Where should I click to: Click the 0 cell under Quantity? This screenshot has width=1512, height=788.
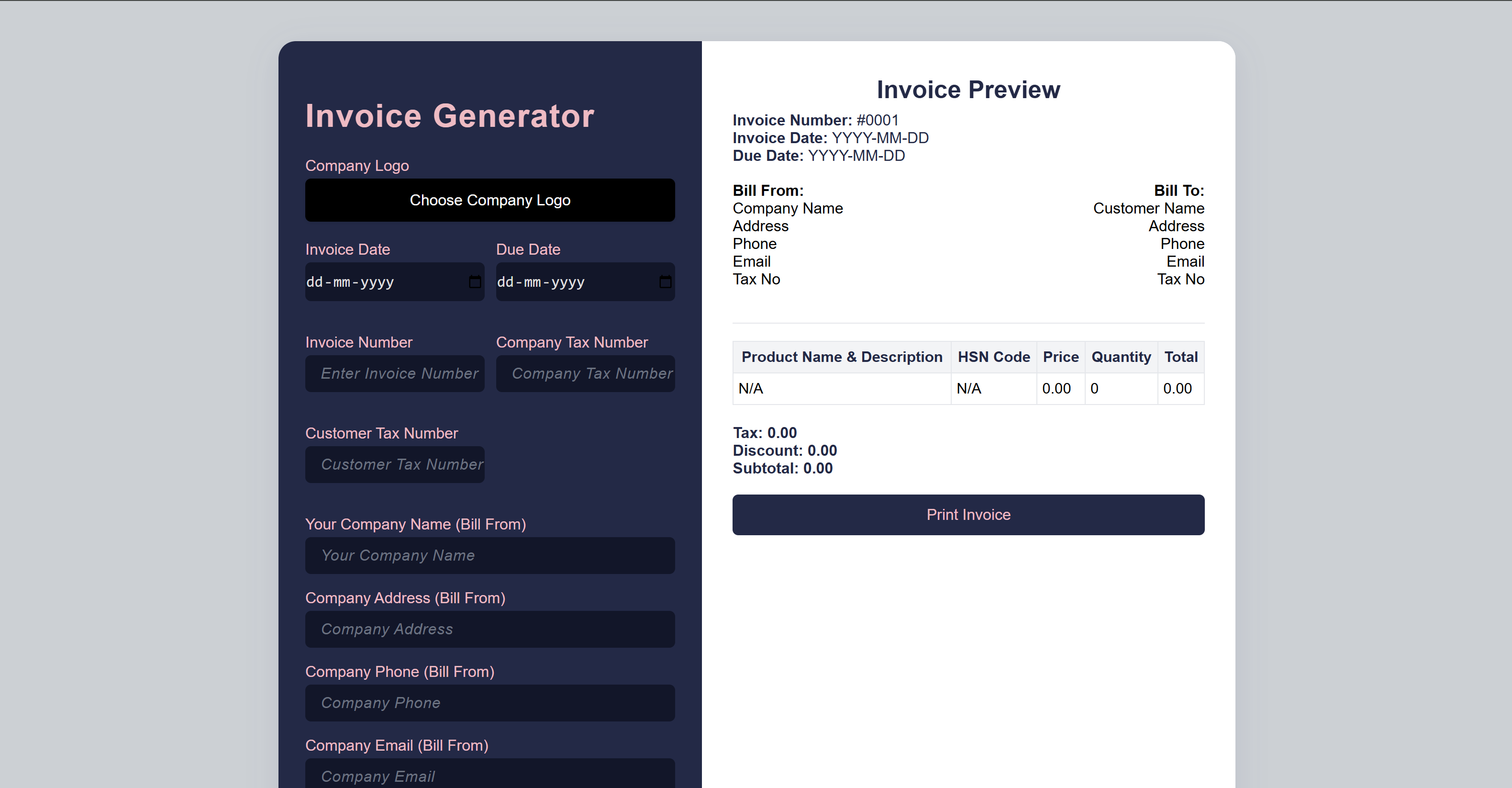point(1121,389)
